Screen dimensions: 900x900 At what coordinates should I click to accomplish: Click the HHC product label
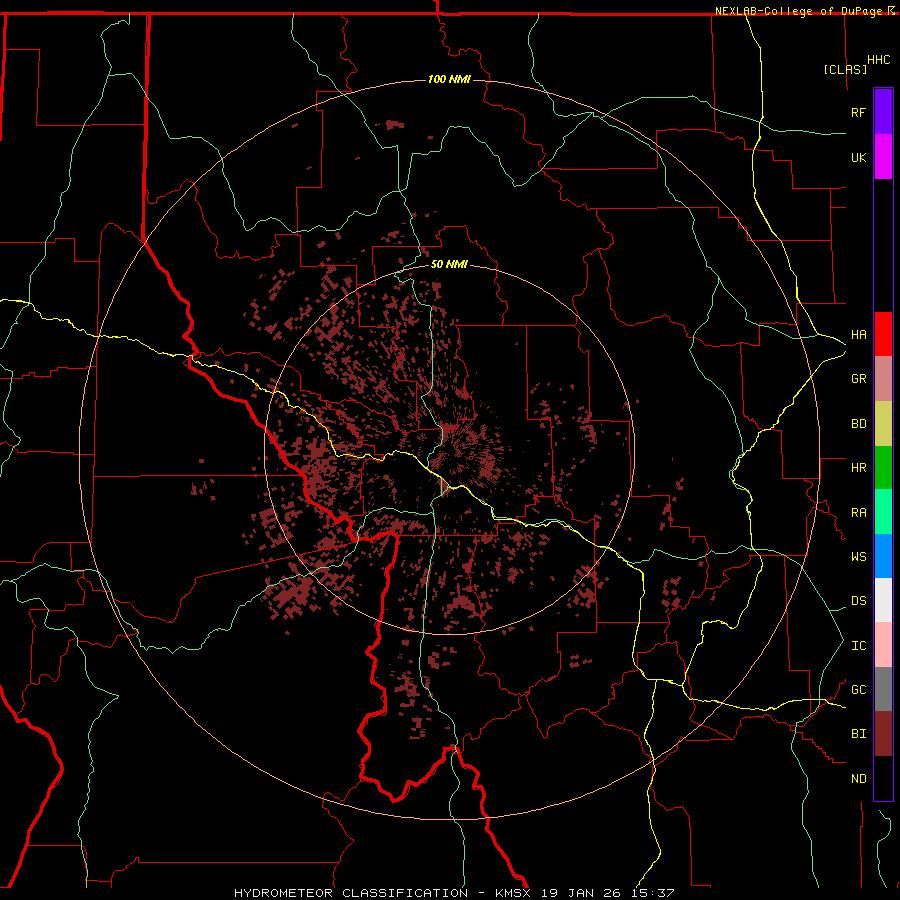[x=879, y=60]
